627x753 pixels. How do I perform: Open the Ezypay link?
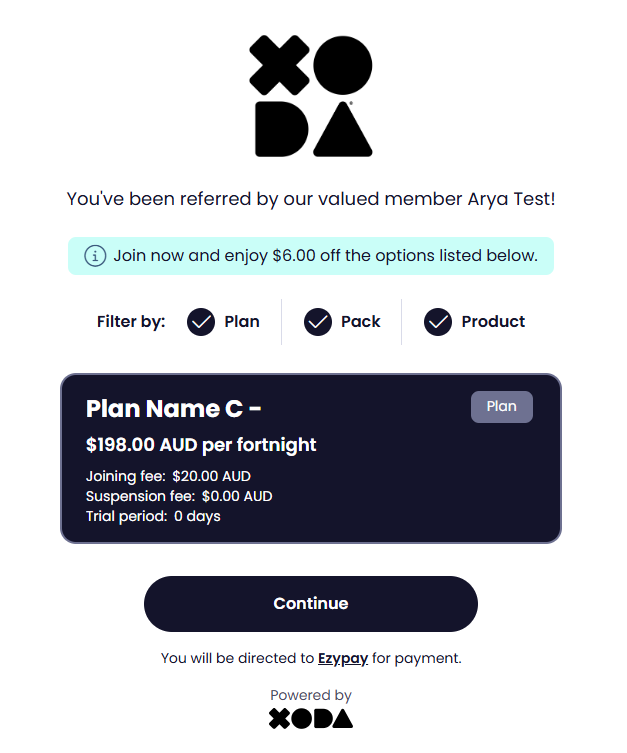pos(343,659)
